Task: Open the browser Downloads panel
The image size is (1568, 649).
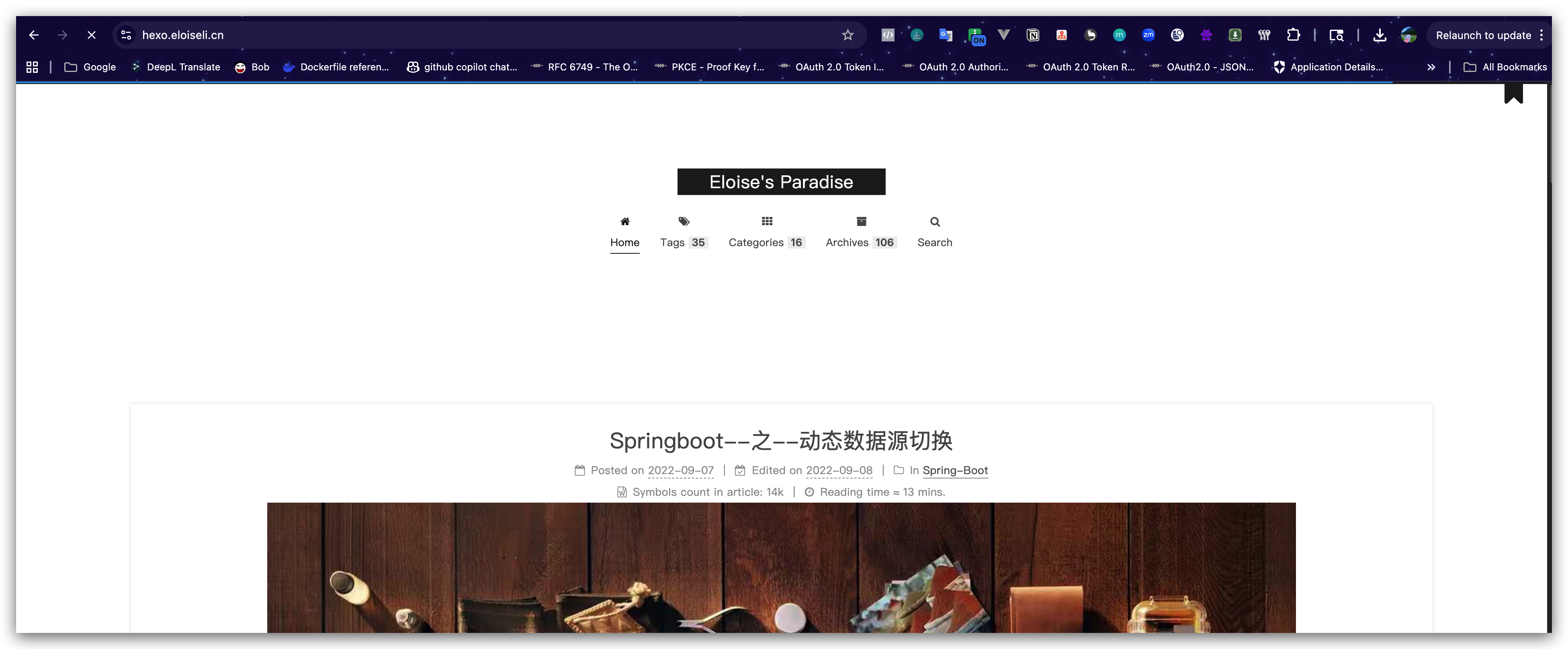Action: (1379, 35)
